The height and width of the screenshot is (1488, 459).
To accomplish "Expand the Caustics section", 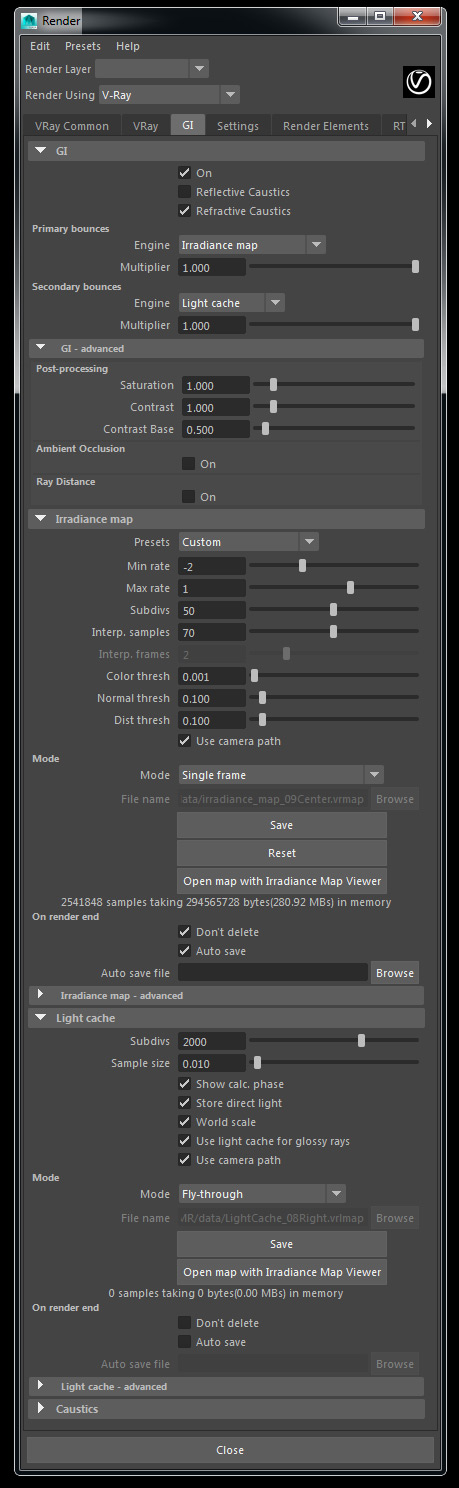I will click(x=228, y=1409).
